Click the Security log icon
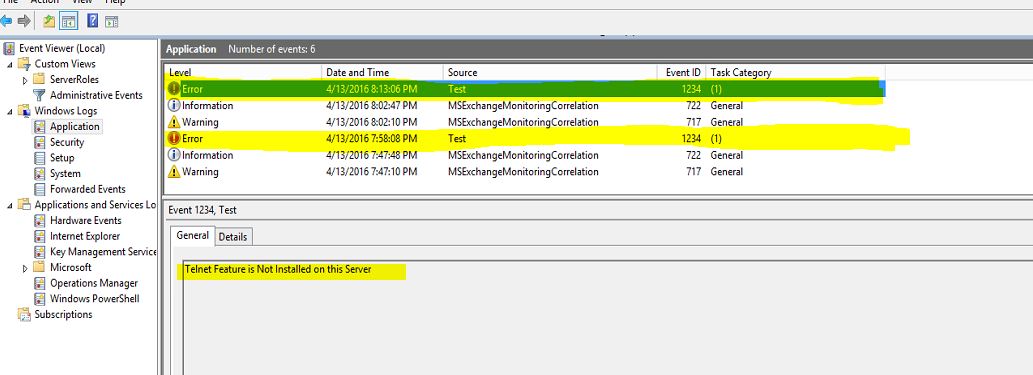 coord(40,142)
